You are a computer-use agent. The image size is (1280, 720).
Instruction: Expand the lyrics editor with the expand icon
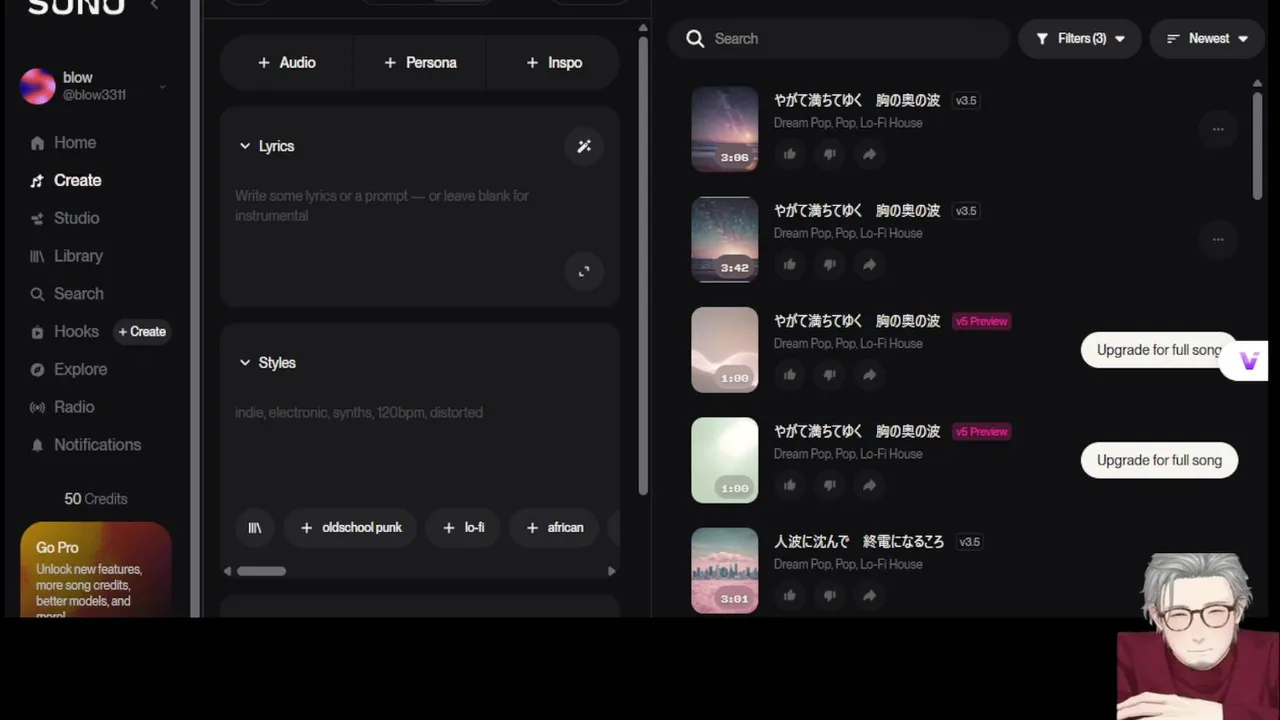(584, 271)
